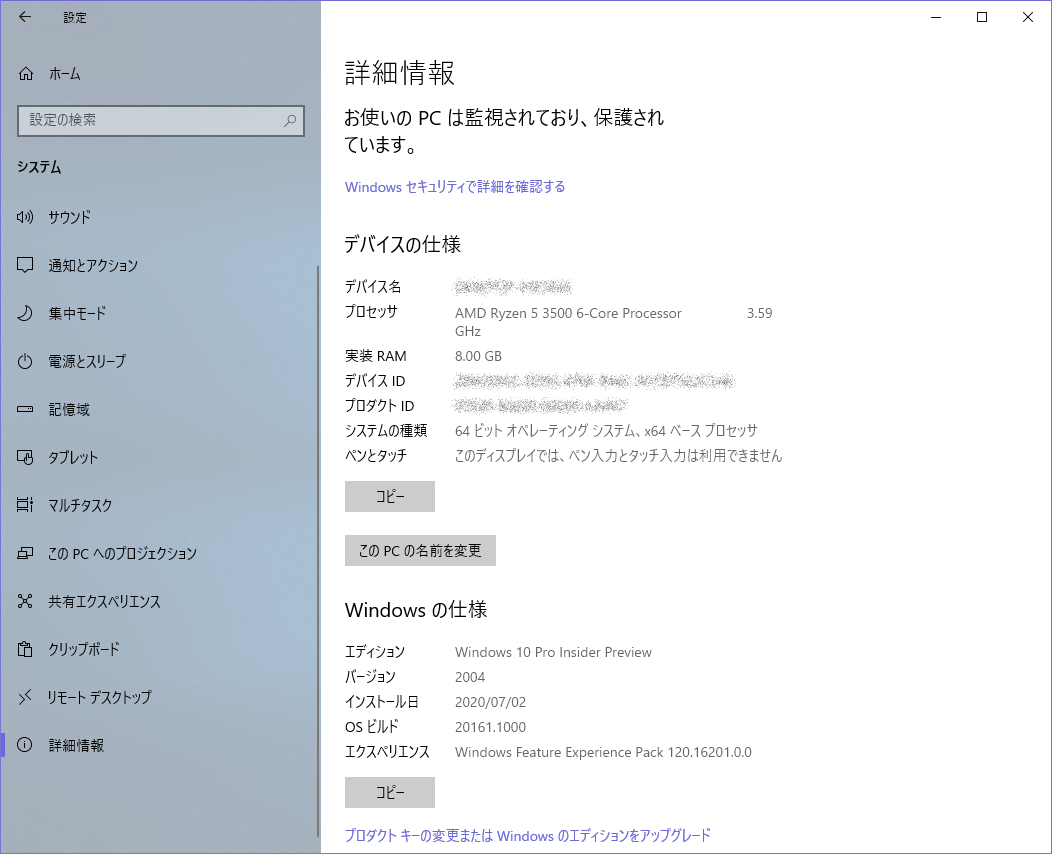
Task: Focus the 設定の検索 search field
Action: (x=161, y=121)
